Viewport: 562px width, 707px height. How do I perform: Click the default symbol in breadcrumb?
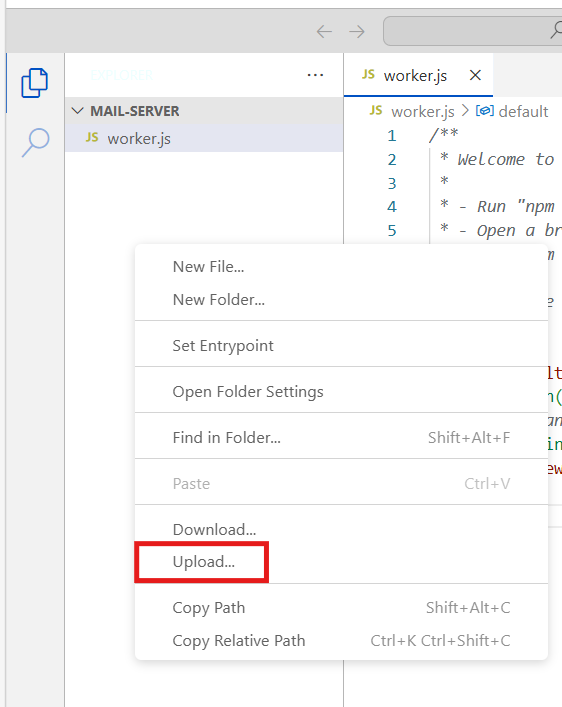coord(523,111)
